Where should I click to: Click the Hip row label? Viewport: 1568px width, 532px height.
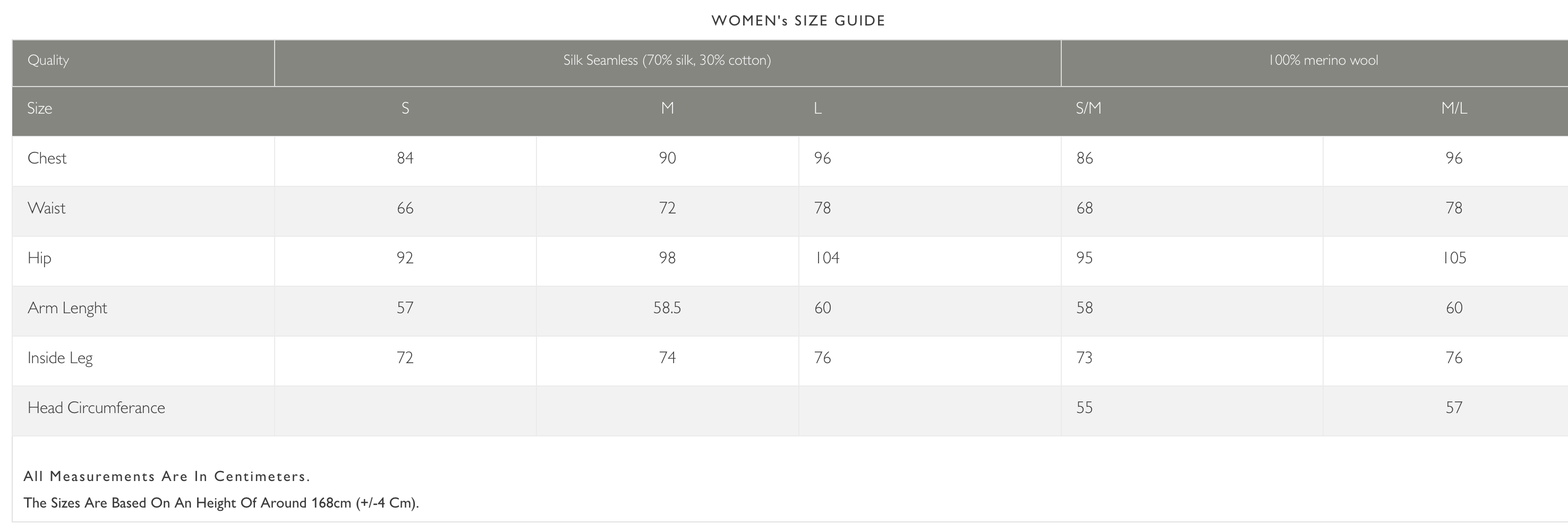(39, 258)
